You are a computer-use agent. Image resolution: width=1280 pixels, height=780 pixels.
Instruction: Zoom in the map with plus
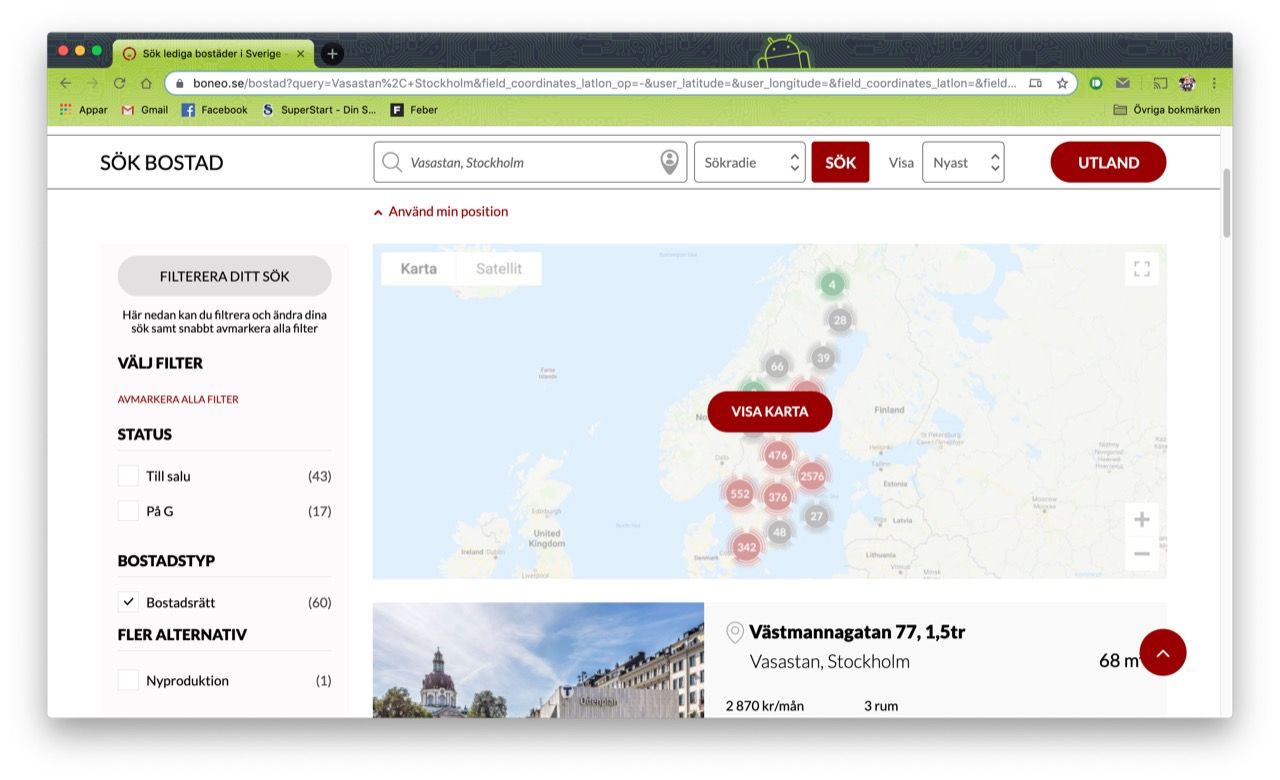(x=1142, y=519)
